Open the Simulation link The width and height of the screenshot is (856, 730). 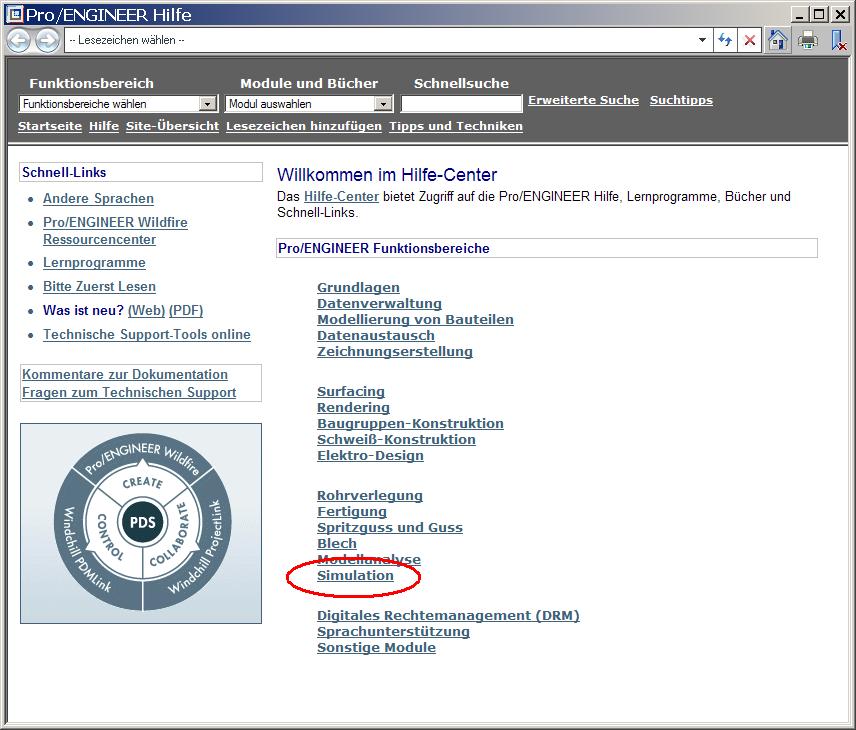(x=355, y=575)
